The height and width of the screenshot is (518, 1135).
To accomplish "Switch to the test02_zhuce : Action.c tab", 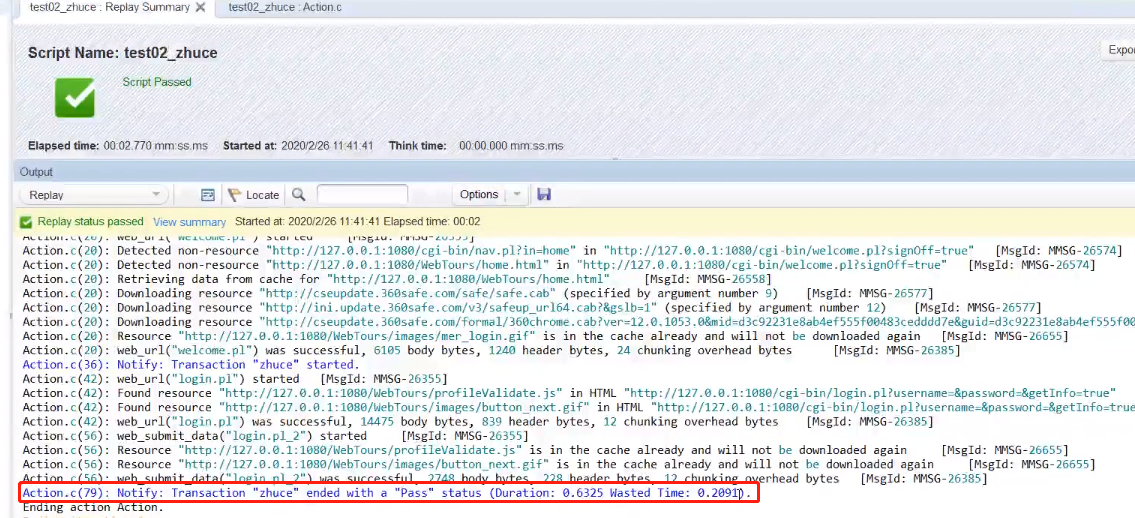I will pyautogui.click(x=285, y=7).
